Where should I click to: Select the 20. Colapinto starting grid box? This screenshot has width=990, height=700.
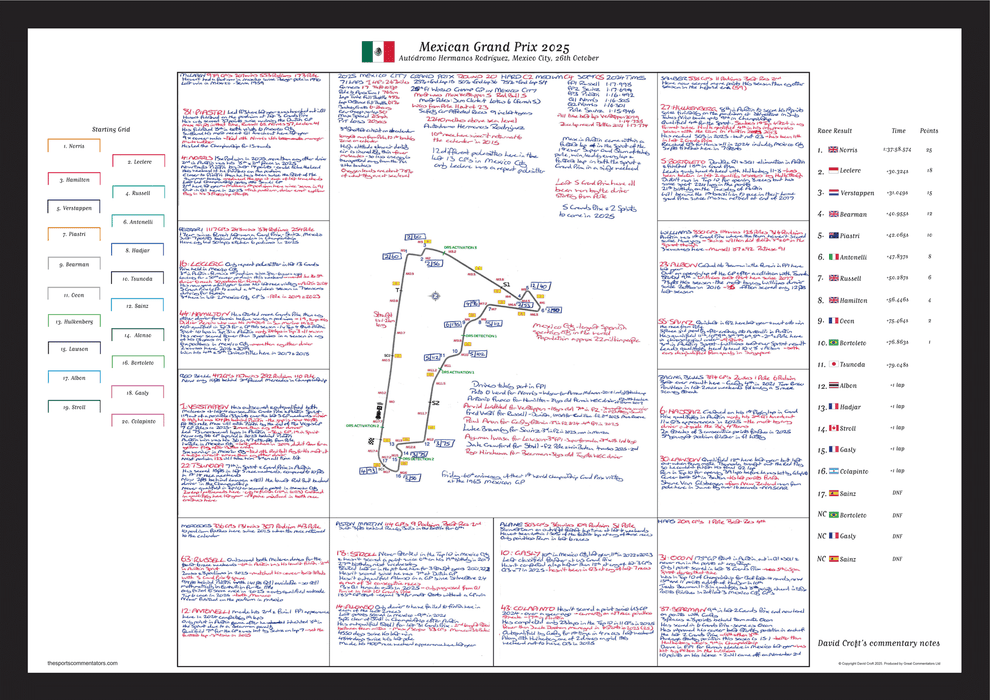(139, 422)
